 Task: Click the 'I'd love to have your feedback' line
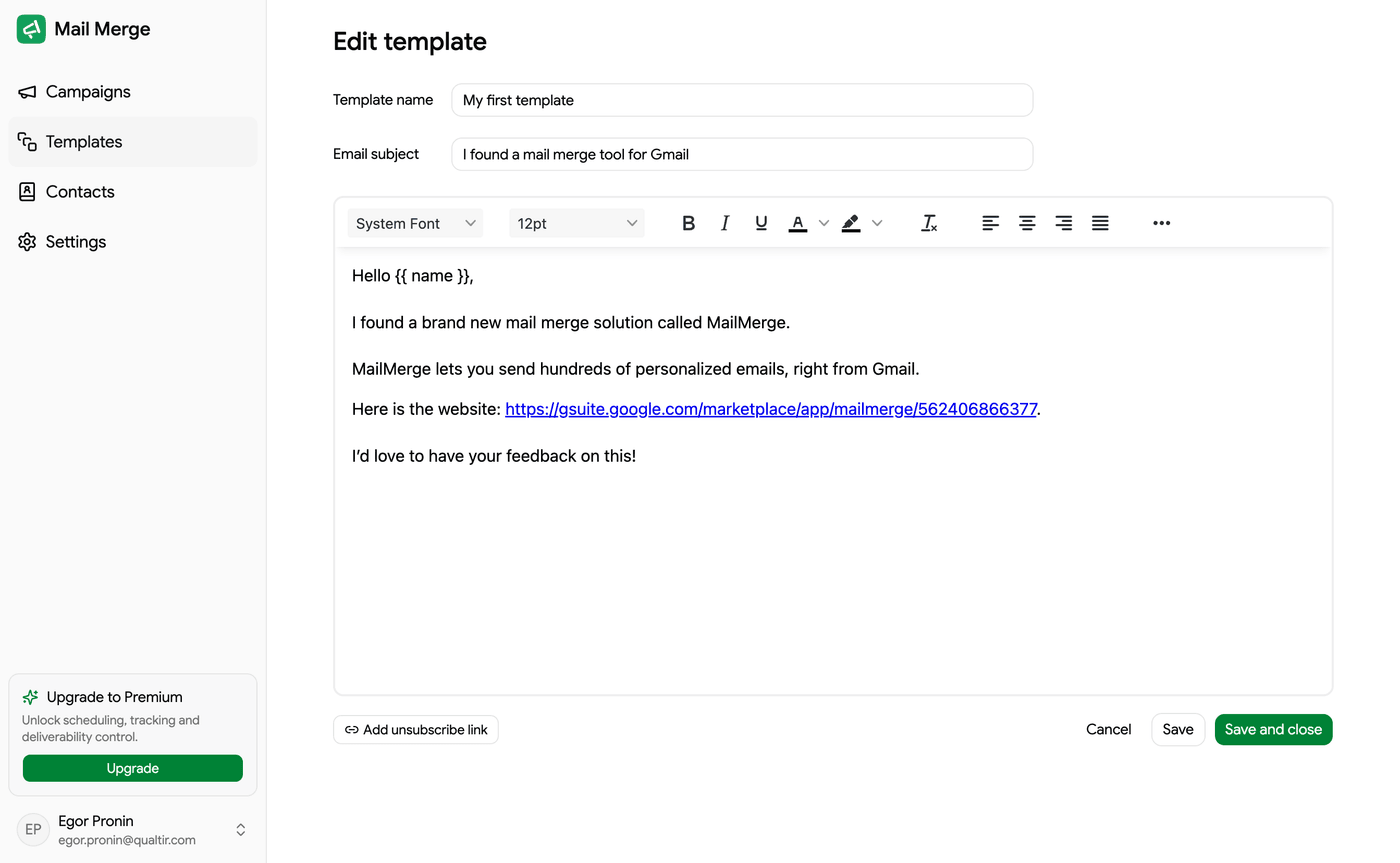pos(494,456)
